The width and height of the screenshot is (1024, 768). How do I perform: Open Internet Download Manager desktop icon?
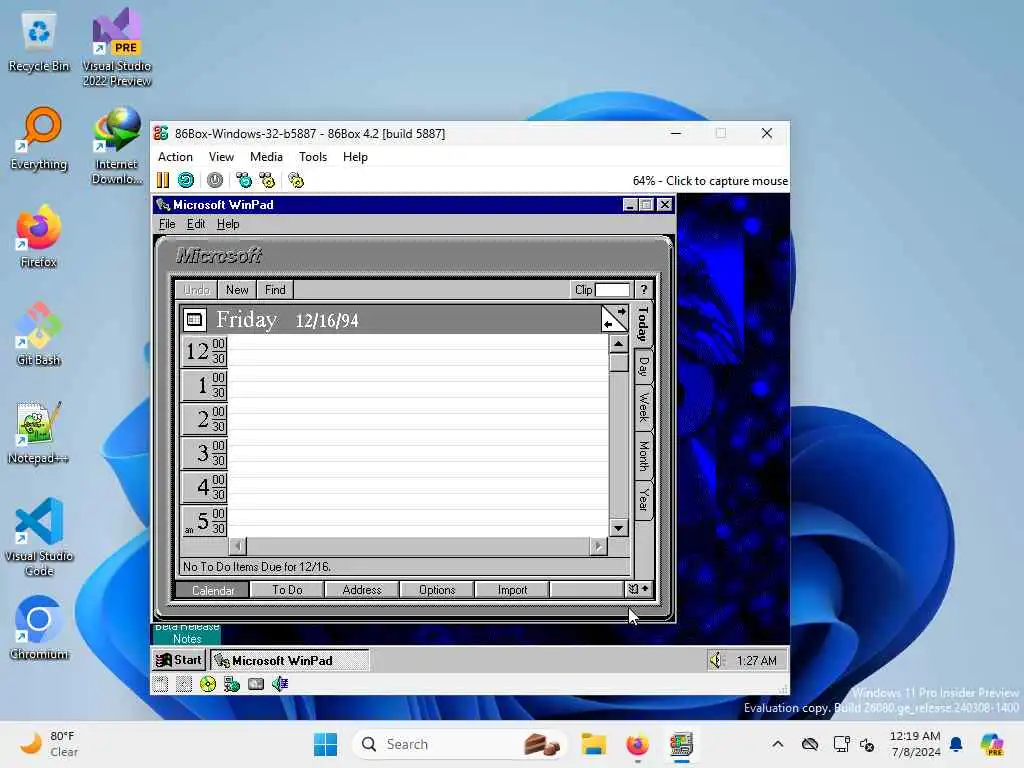pos(117,146)
